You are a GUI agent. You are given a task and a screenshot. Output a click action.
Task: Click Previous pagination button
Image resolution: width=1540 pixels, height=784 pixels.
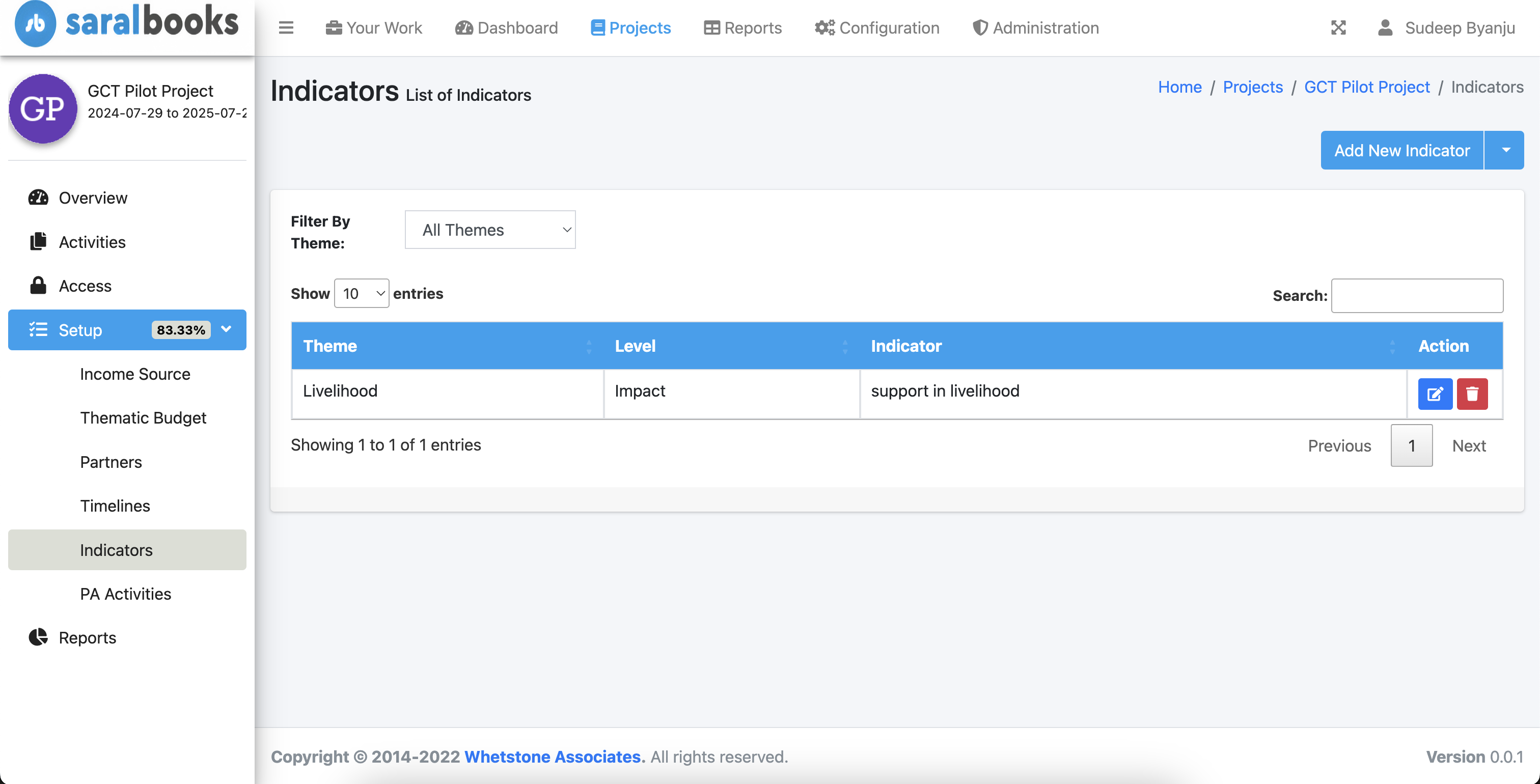(x=1339, y=446)
